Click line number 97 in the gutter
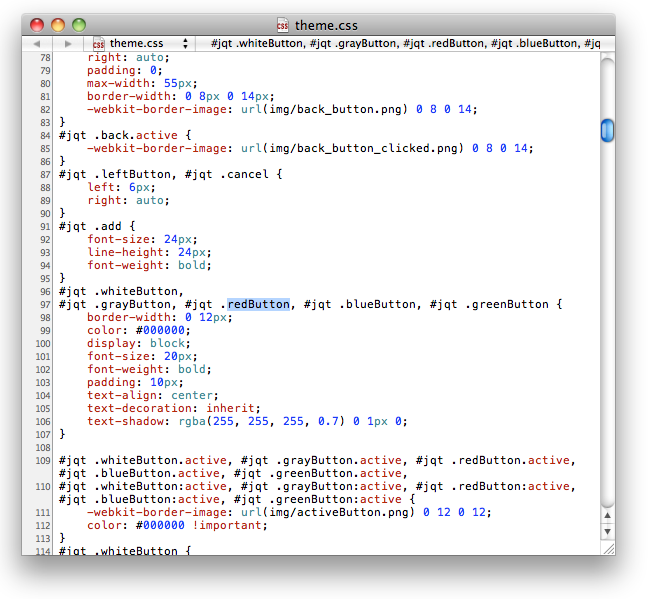This screenshot has width=648, height=599. click(45, 305)
